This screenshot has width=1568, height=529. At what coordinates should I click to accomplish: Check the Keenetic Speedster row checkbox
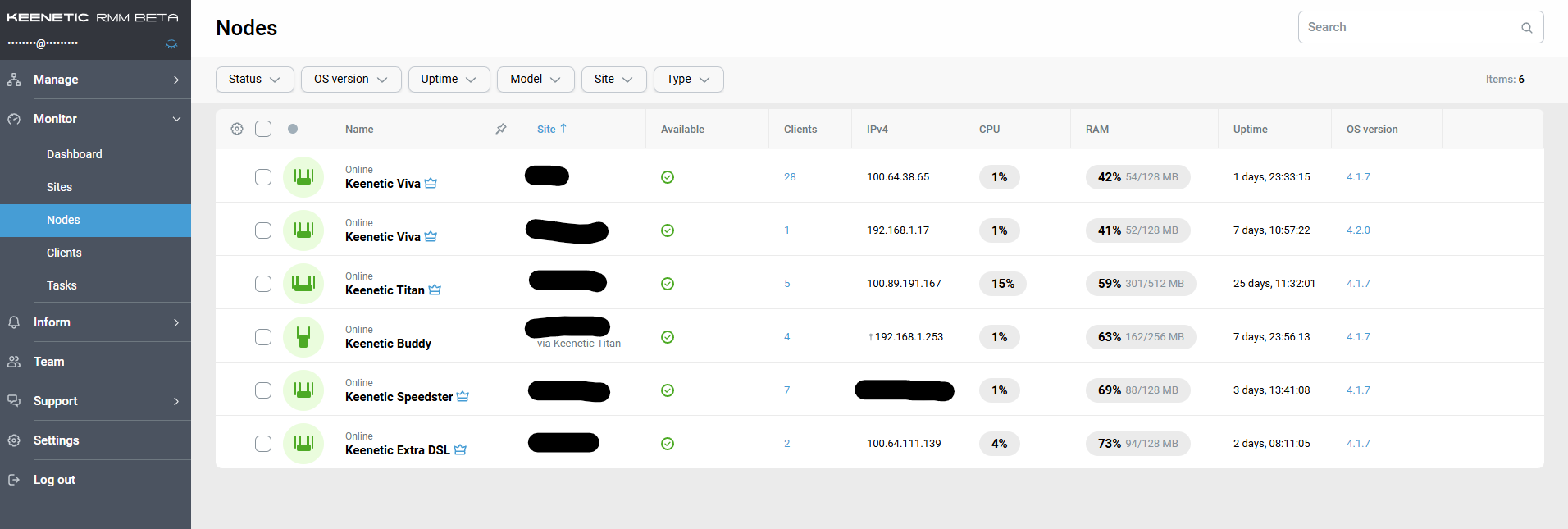[263, 390]
